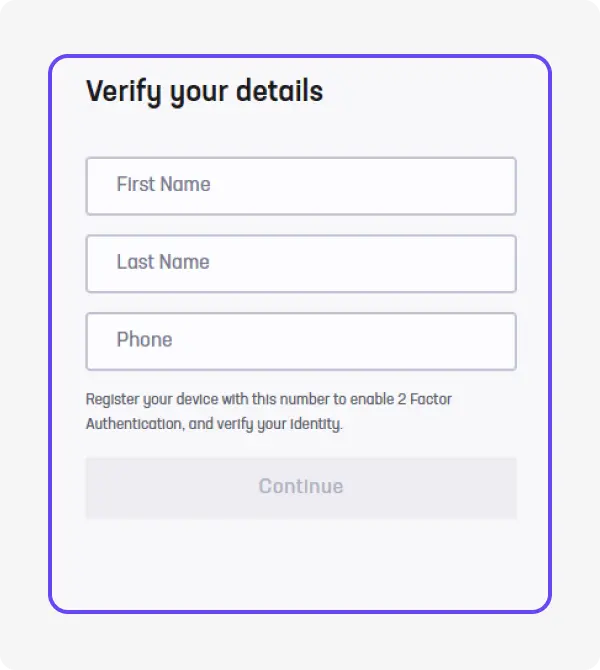600x670 pixels.
Task: Click the "Verify your details" heading
Action: (x=204, y=92)
